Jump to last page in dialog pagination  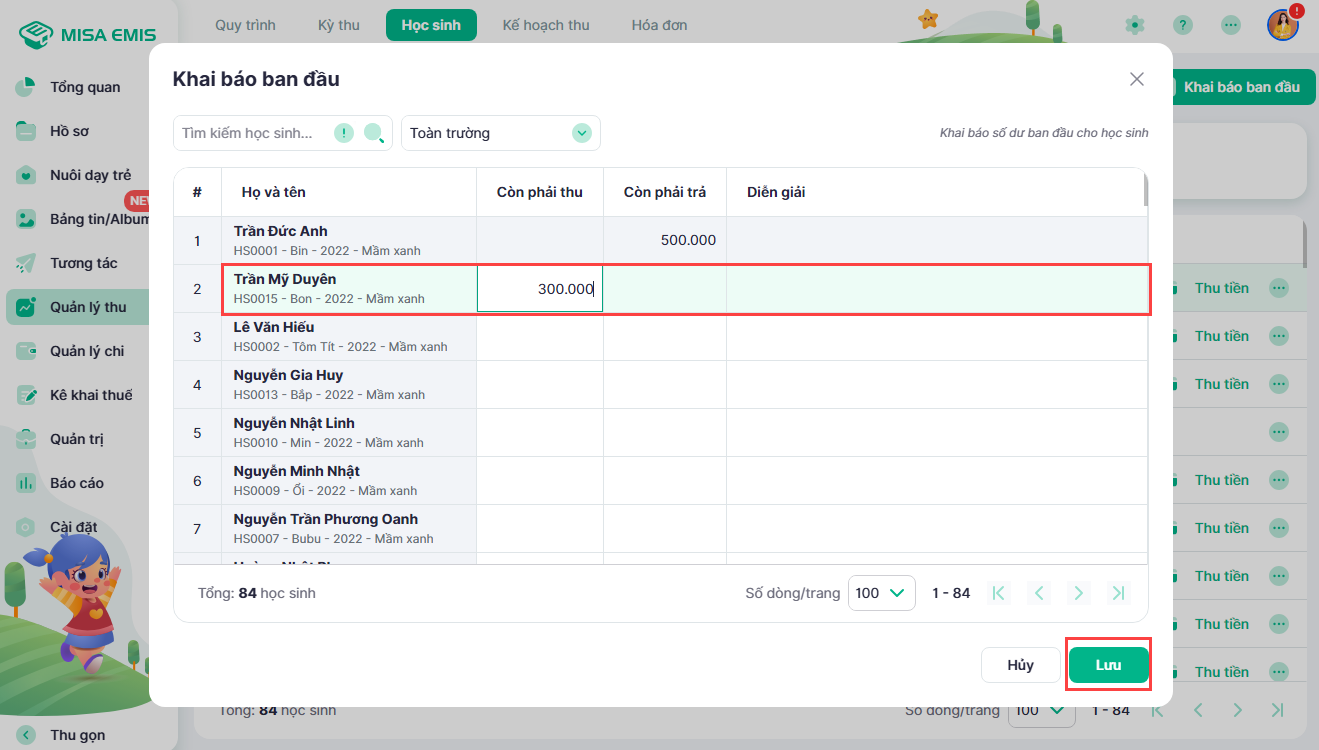point(1118,593)
